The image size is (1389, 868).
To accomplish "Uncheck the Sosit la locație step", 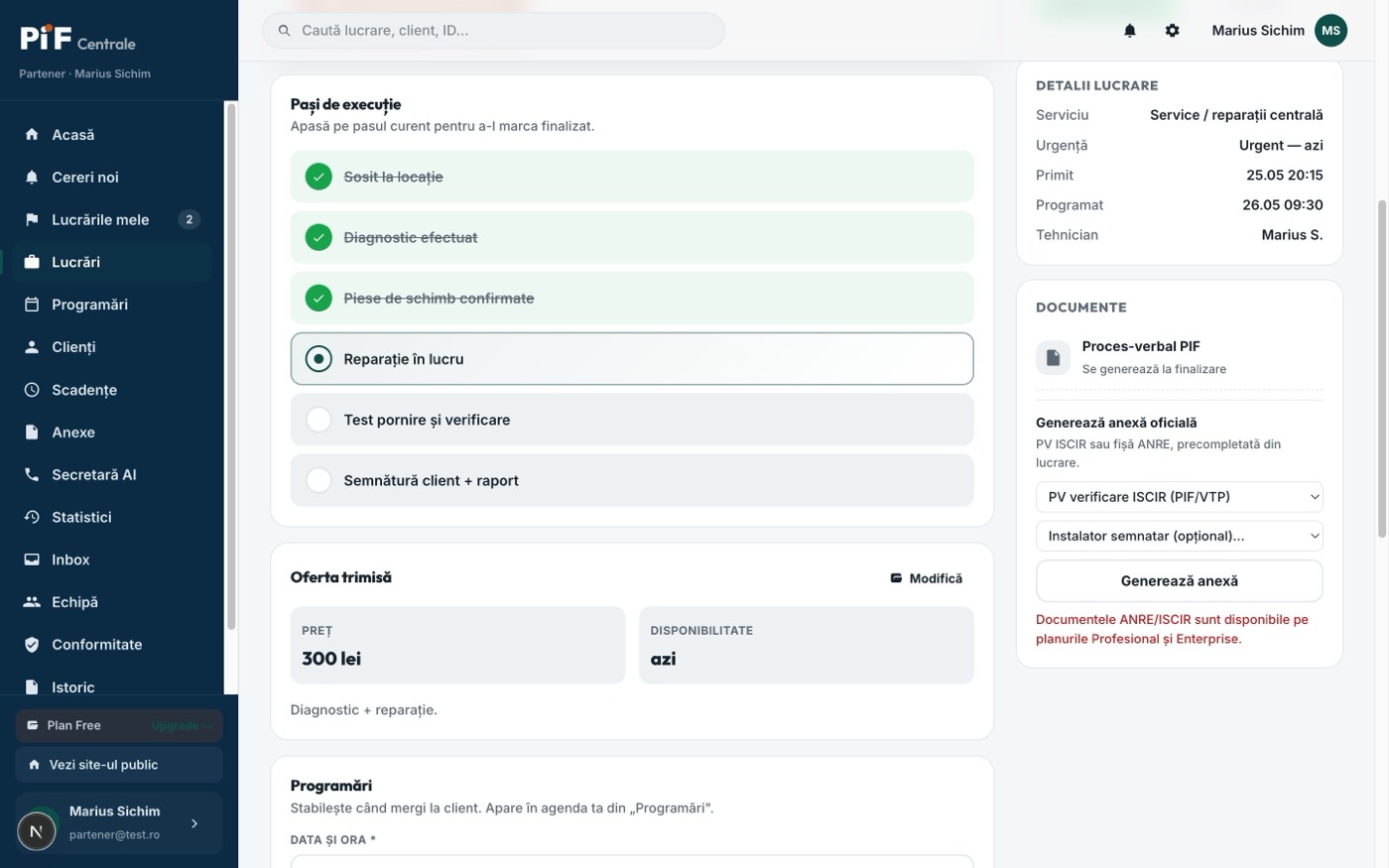I will 318,177.
